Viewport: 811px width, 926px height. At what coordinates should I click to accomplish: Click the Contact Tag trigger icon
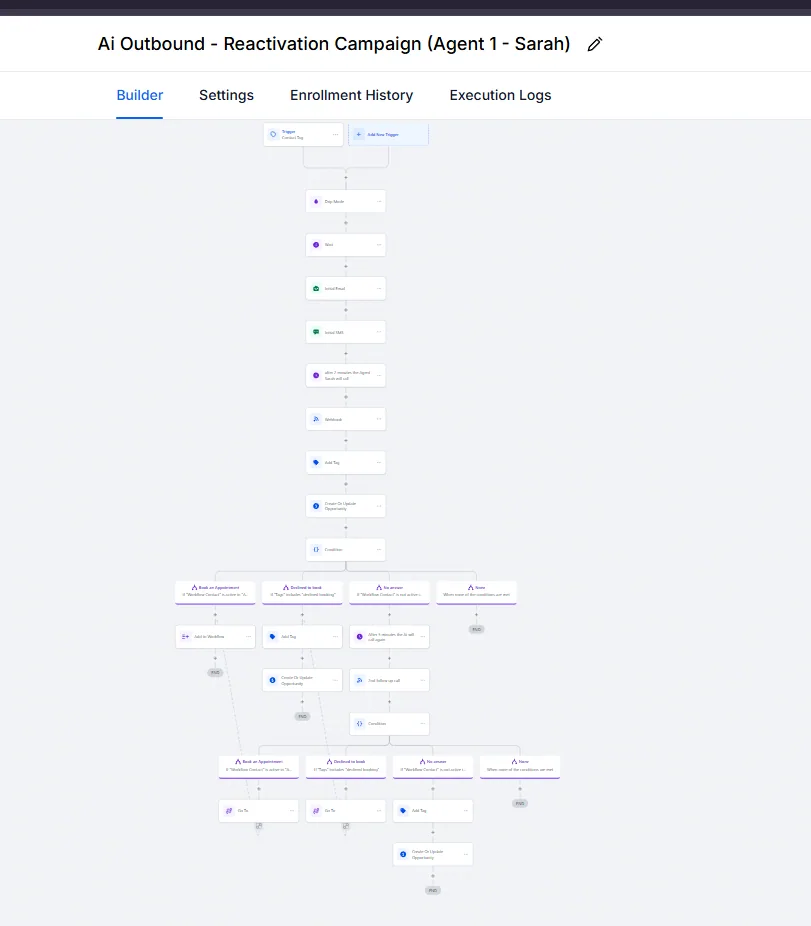point(273,135)
